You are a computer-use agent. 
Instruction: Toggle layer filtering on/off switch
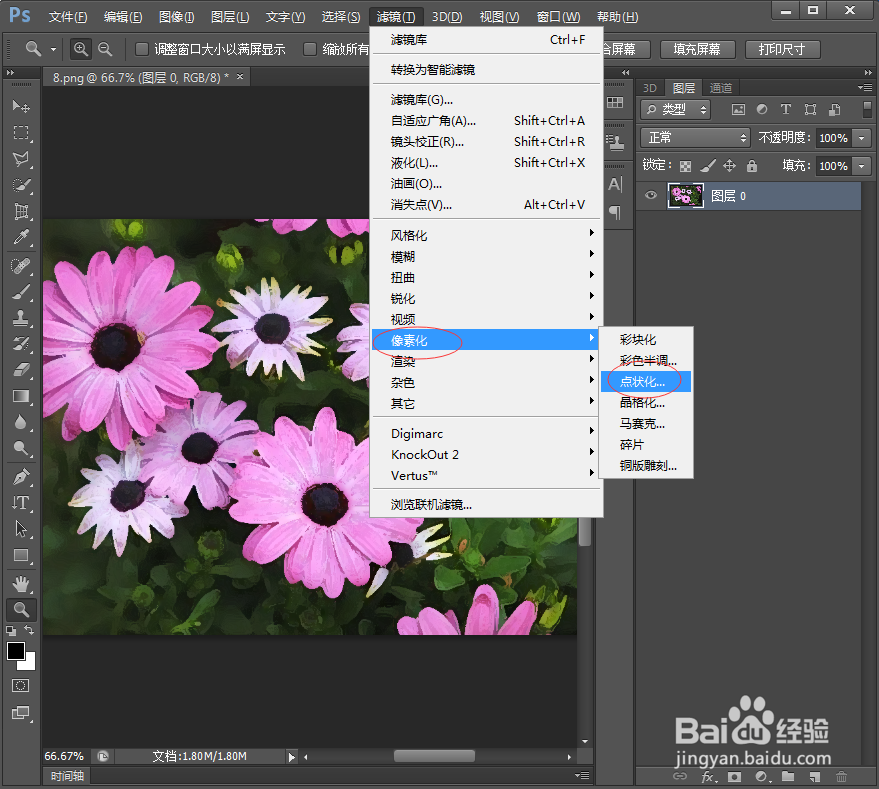pyautogui.click(x=867, y=109)
